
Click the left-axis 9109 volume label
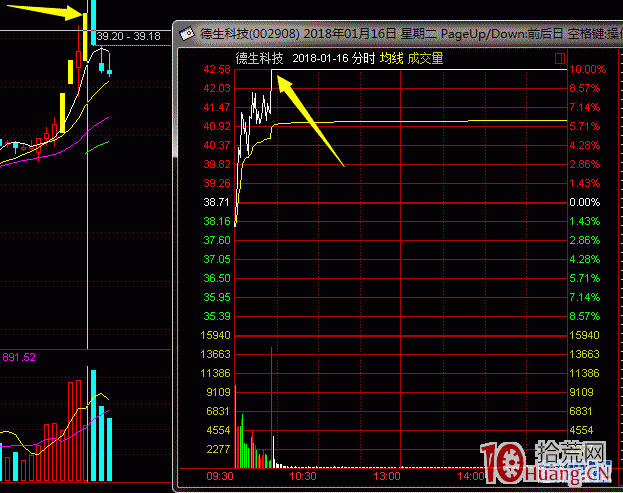click(219, 392)
